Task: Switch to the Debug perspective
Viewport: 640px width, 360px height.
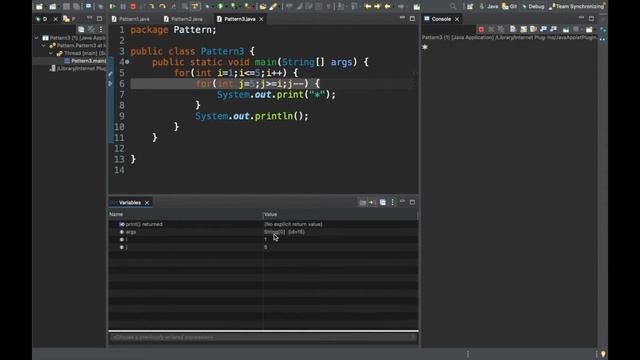Action: (x=533, y=7)
